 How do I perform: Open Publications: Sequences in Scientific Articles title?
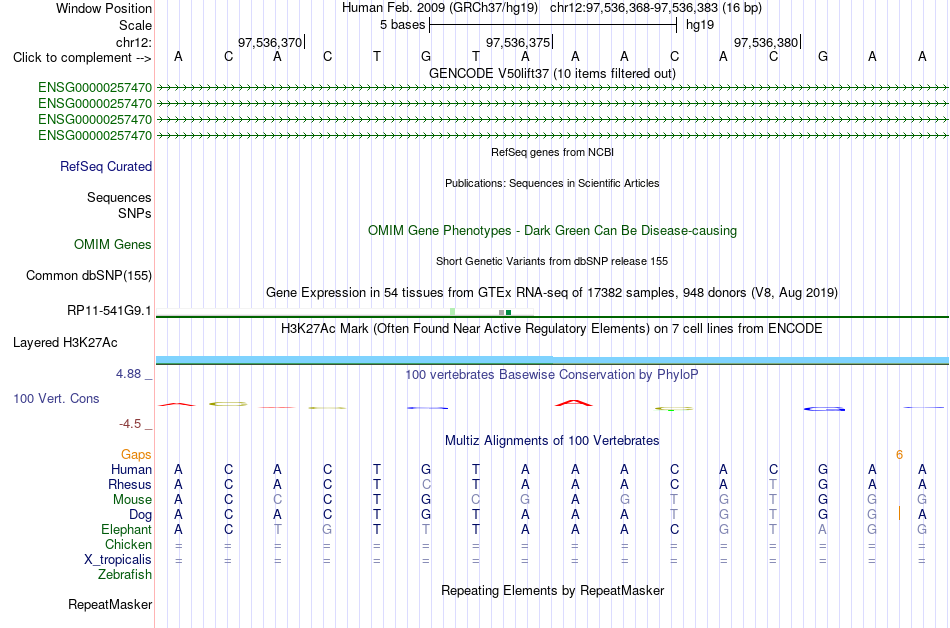pyautogui.click(x=552, y=183)
